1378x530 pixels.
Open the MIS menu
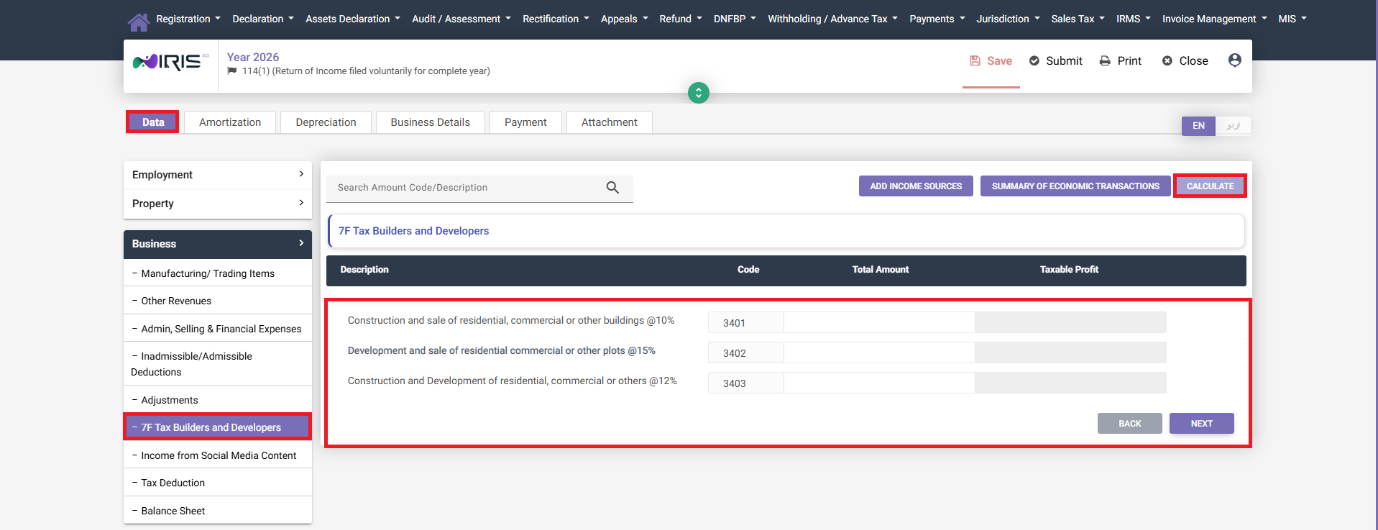pos(1292,19)
